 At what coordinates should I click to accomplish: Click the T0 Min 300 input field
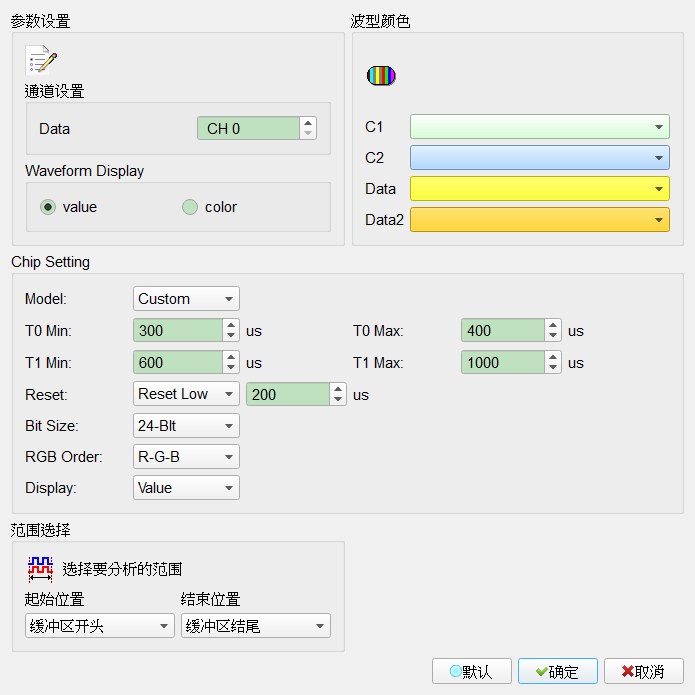tap(178, 330)
